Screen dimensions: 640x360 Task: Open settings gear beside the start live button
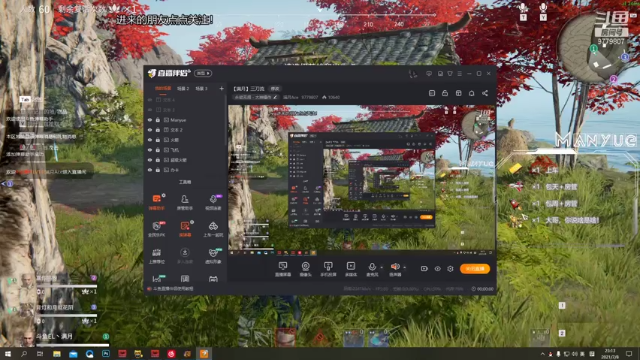[x=450, y=269]
